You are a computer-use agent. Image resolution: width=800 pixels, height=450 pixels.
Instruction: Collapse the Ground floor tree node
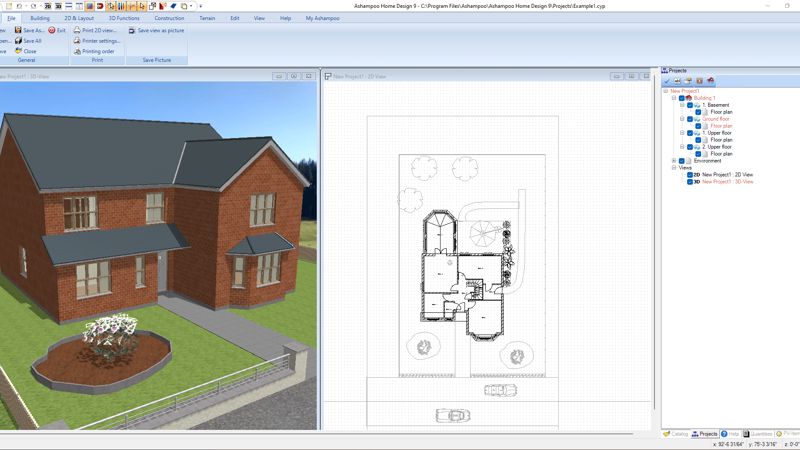point(682,119)
